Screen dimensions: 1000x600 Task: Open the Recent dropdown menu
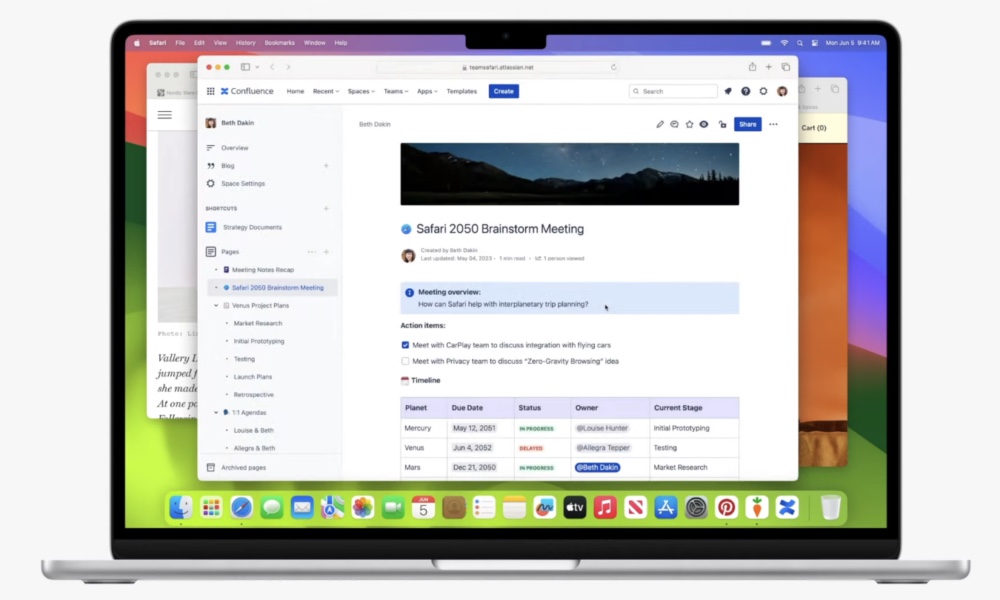click(x=326, y=91)
